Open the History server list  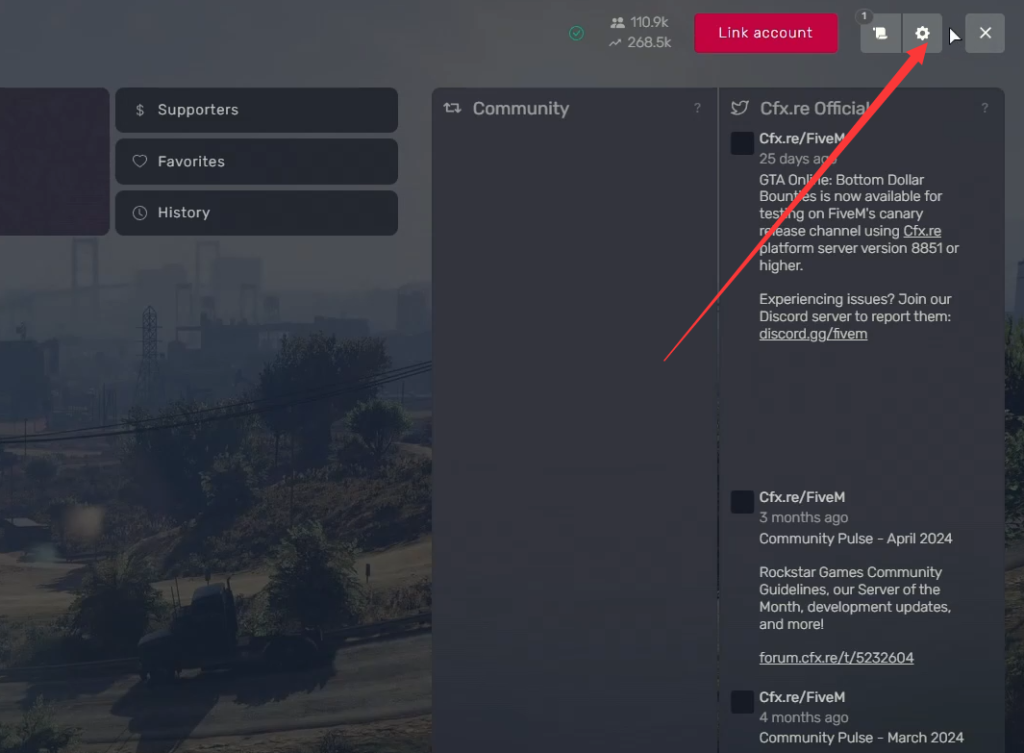pyautogui.click(x=257, y=213)
